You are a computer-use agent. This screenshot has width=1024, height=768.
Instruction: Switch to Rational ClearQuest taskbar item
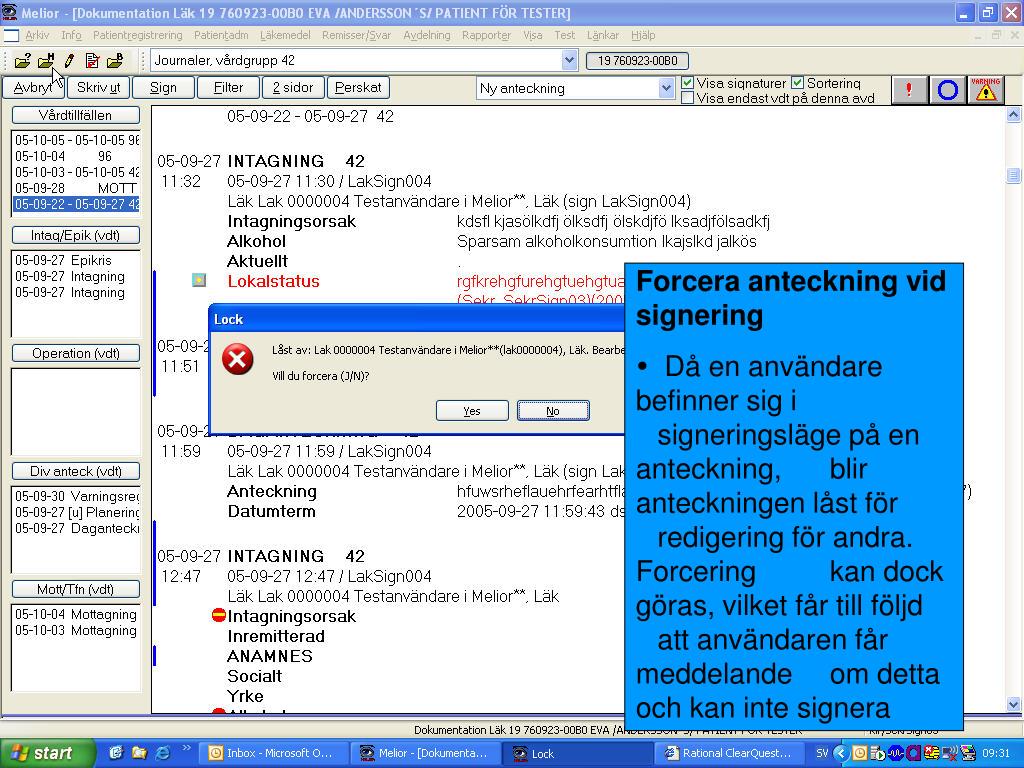(728, 753)
